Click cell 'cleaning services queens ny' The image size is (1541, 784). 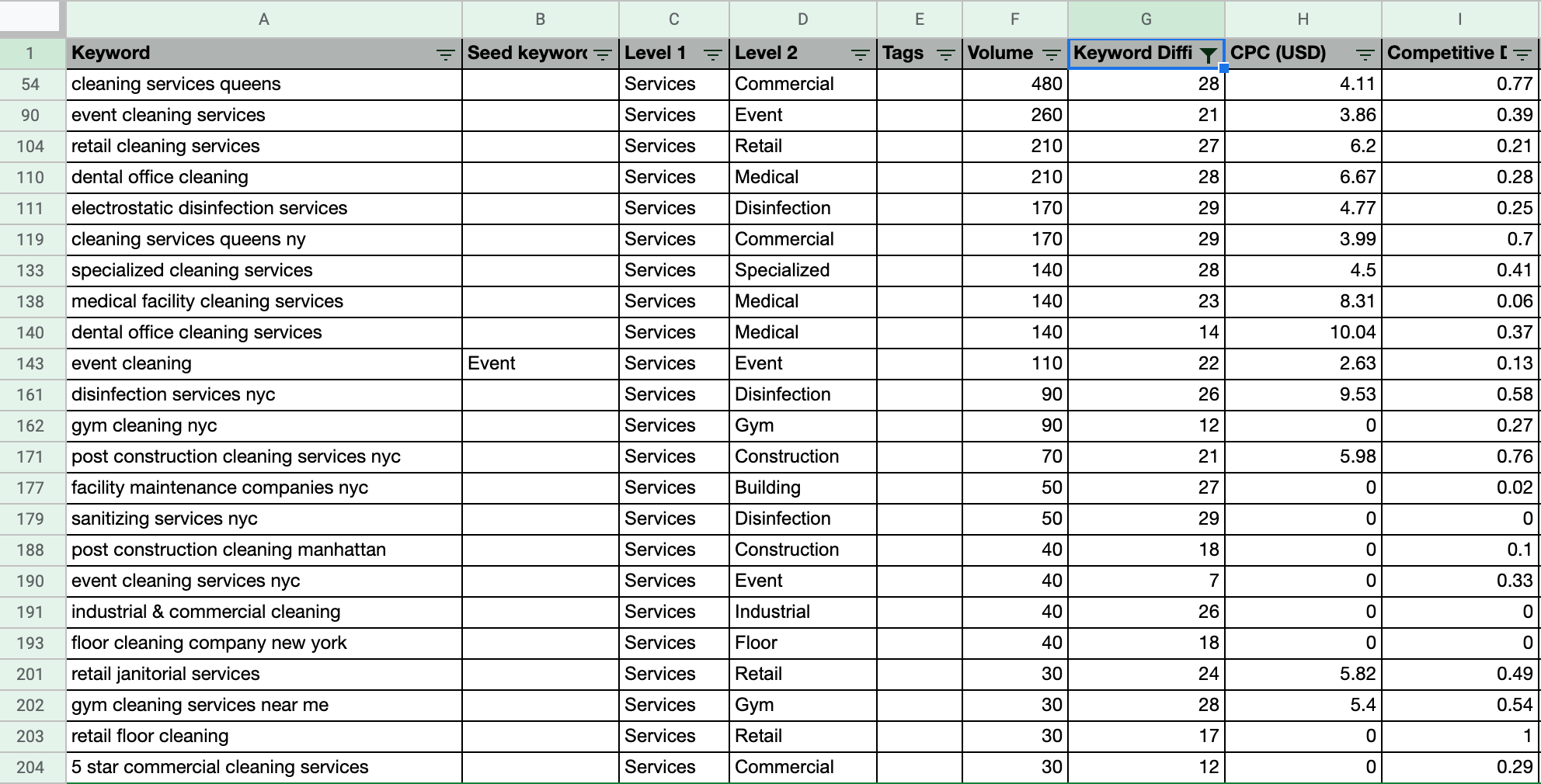tap(264, 240)
